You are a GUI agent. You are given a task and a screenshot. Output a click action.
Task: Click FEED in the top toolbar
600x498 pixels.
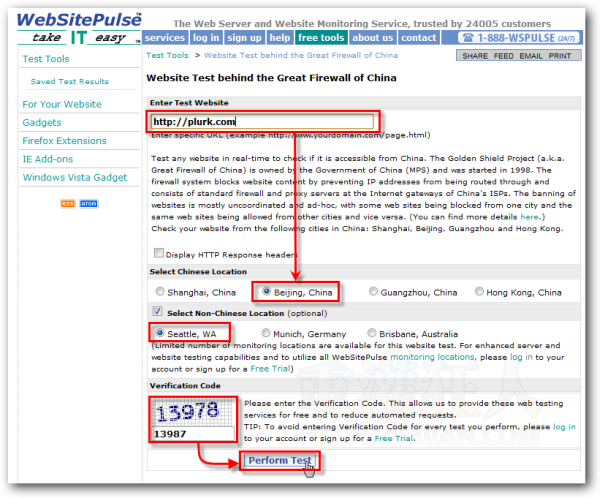click(504, 56)
